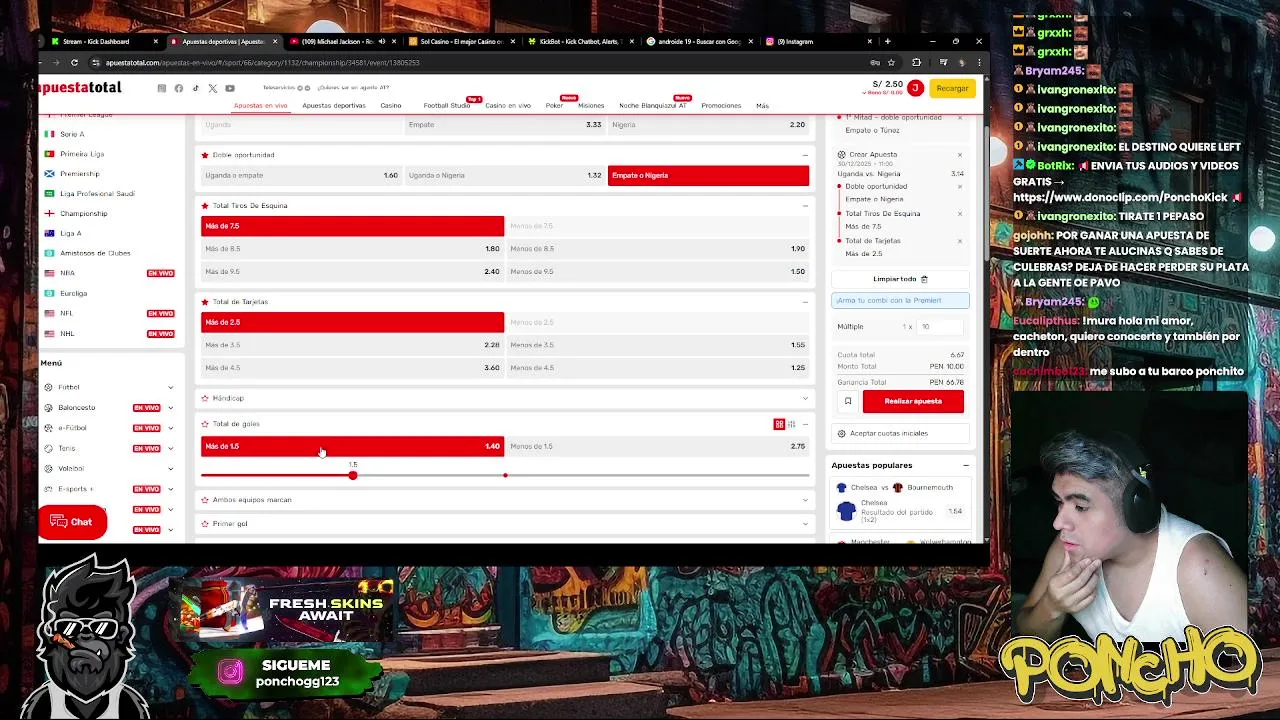Toggle favorite star for Ambos equipos marcan
Screen dimensions: 1280x720
[x=205, y=500]
